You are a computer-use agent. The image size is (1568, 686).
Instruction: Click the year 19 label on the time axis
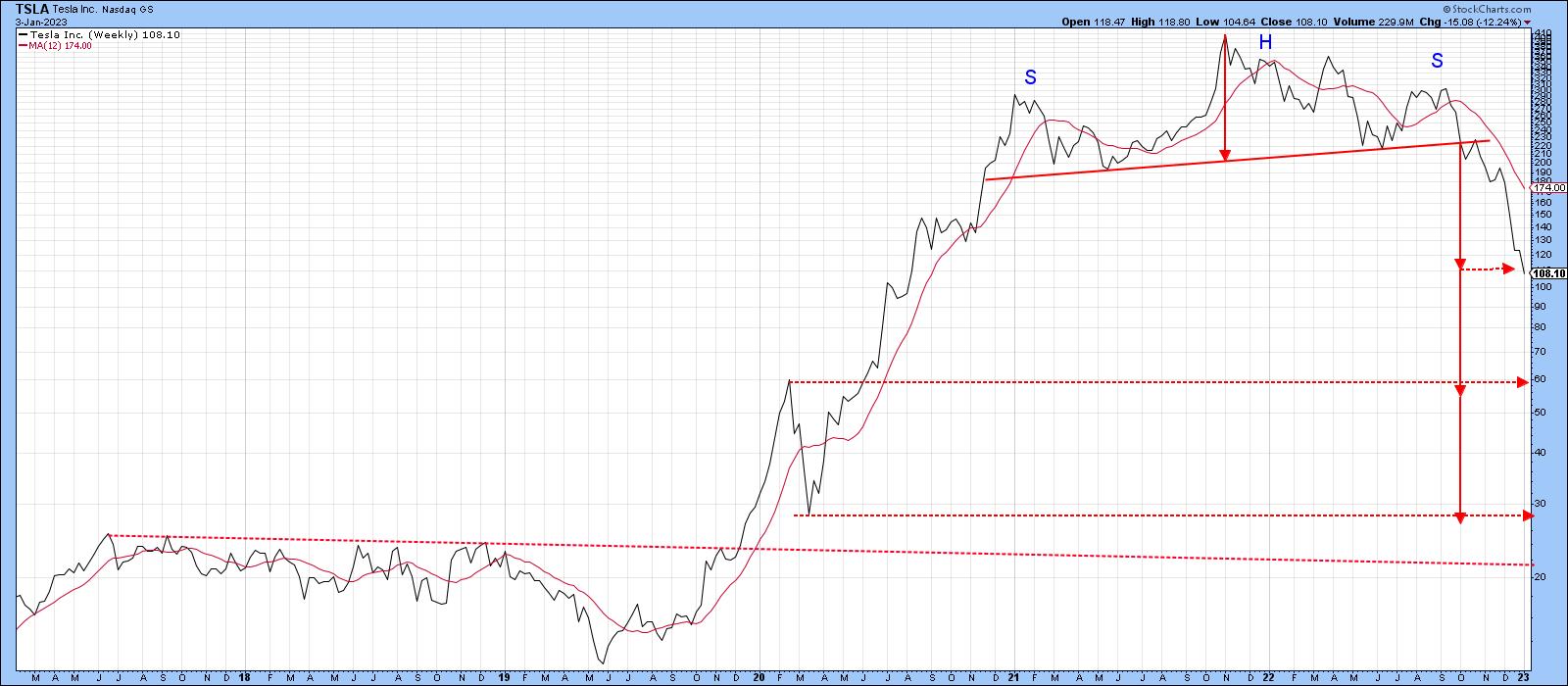coord(503,677)
